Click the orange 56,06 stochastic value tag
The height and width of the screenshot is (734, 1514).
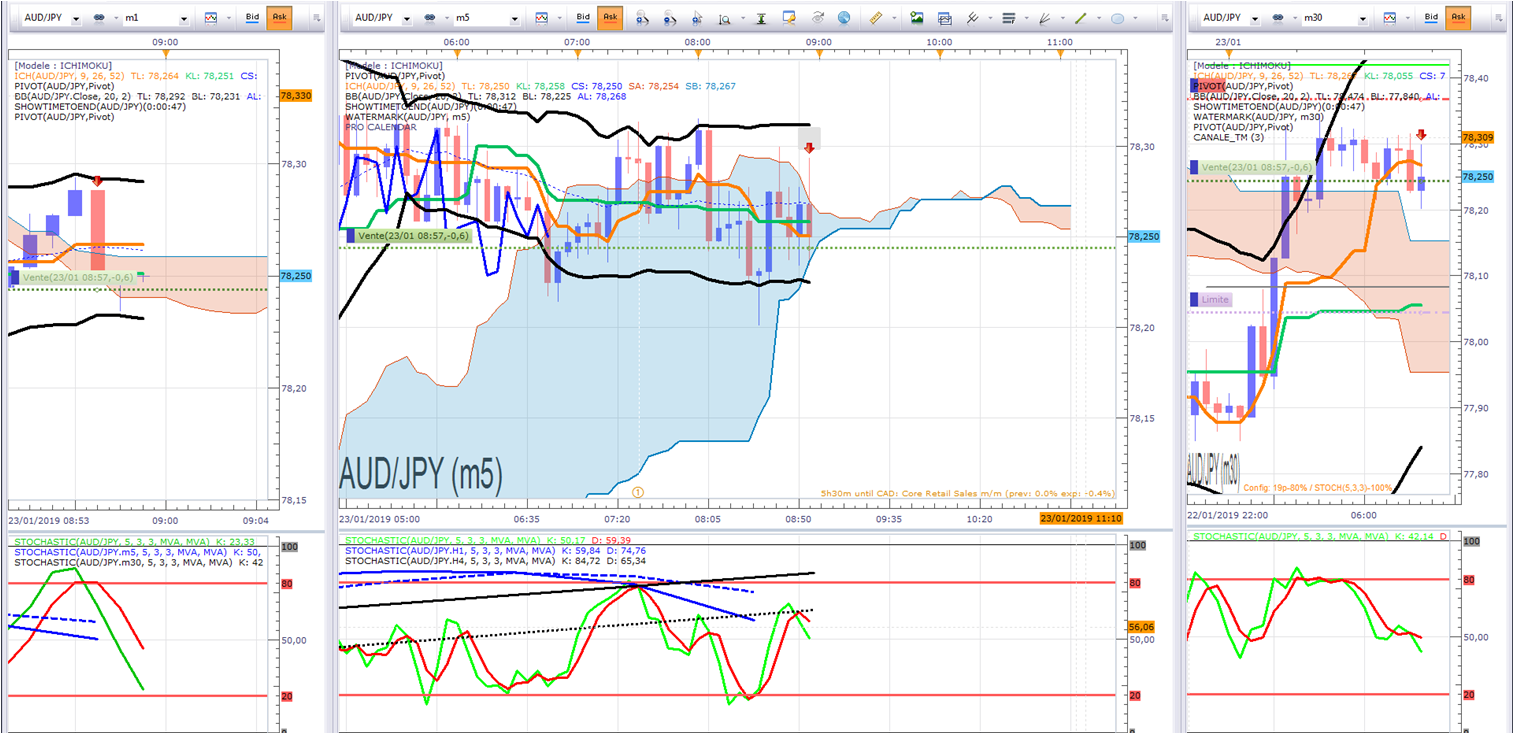[1143, 626]
